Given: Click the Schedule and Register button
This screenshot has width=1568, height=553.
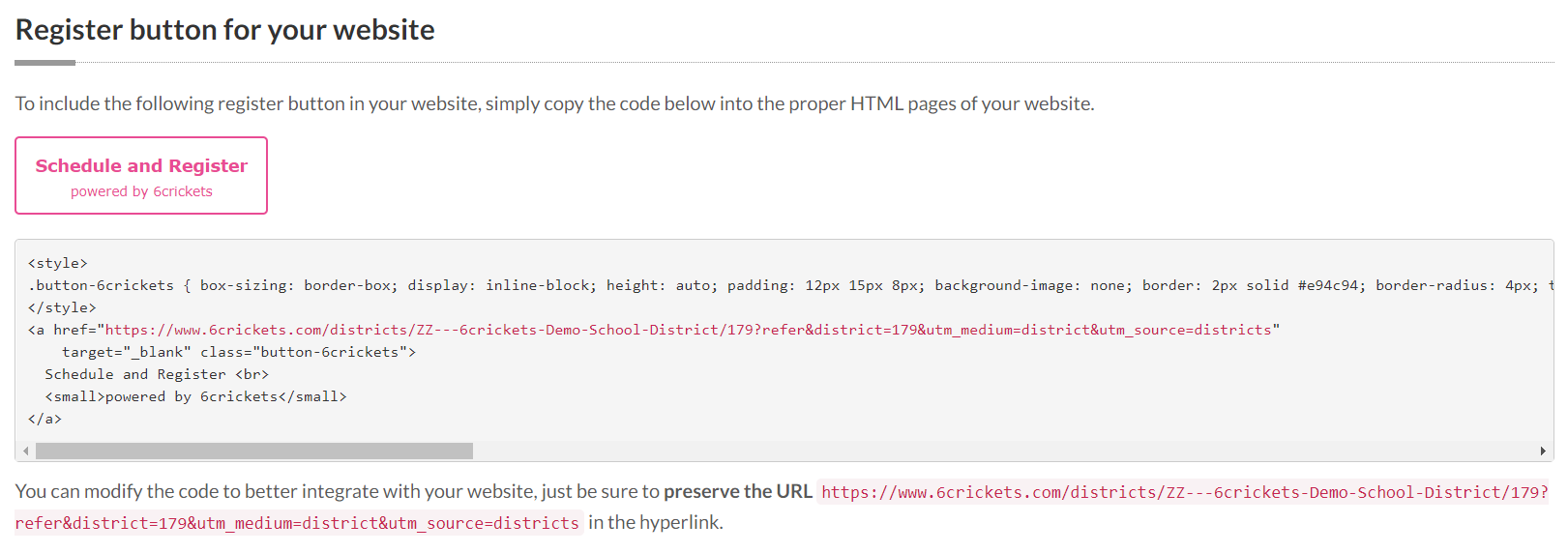Looking at the screenshot, I should (x=141, y=166).
